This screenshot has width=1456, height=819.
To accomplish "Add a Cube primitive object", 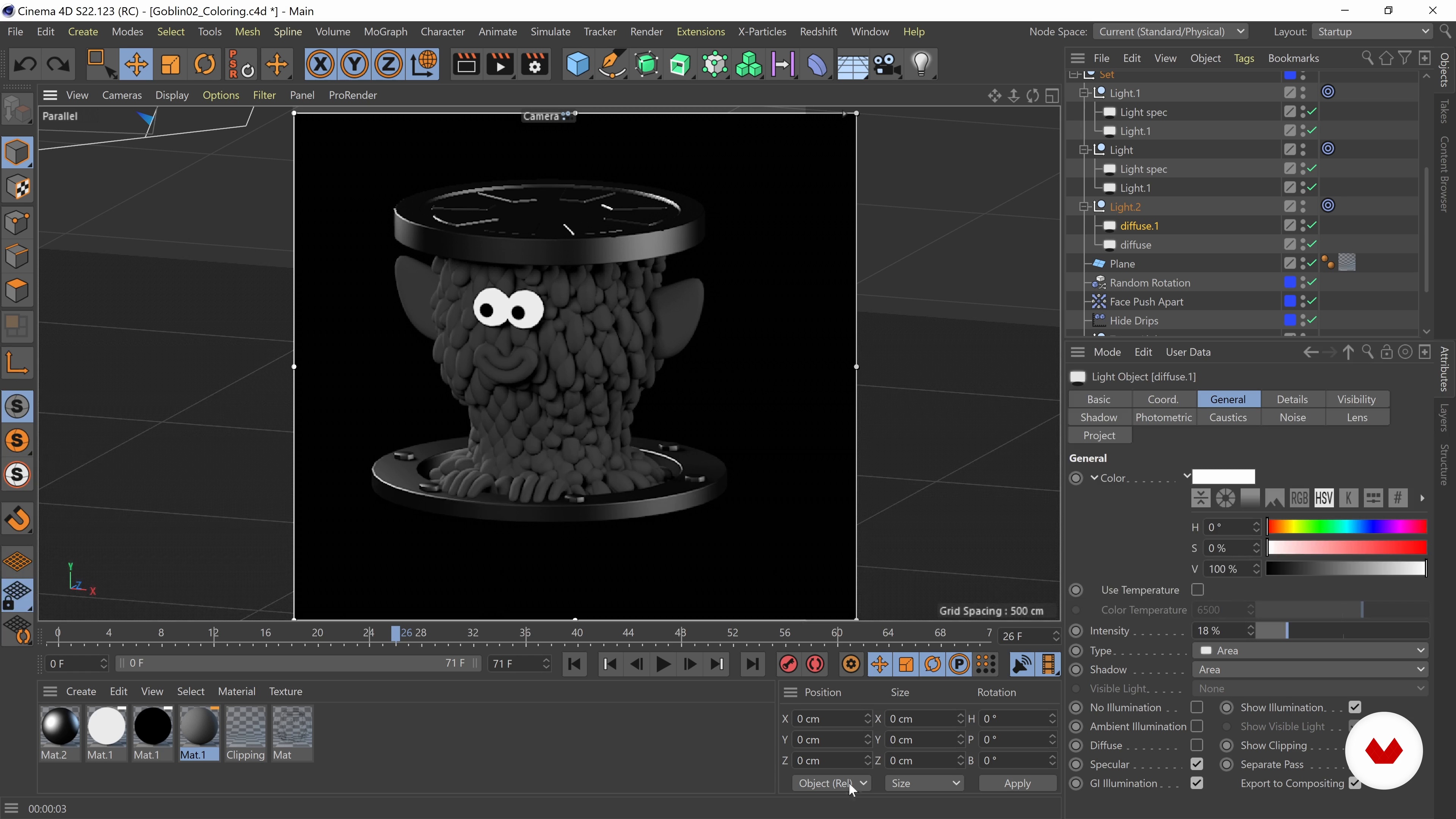I will coord(577,64).
